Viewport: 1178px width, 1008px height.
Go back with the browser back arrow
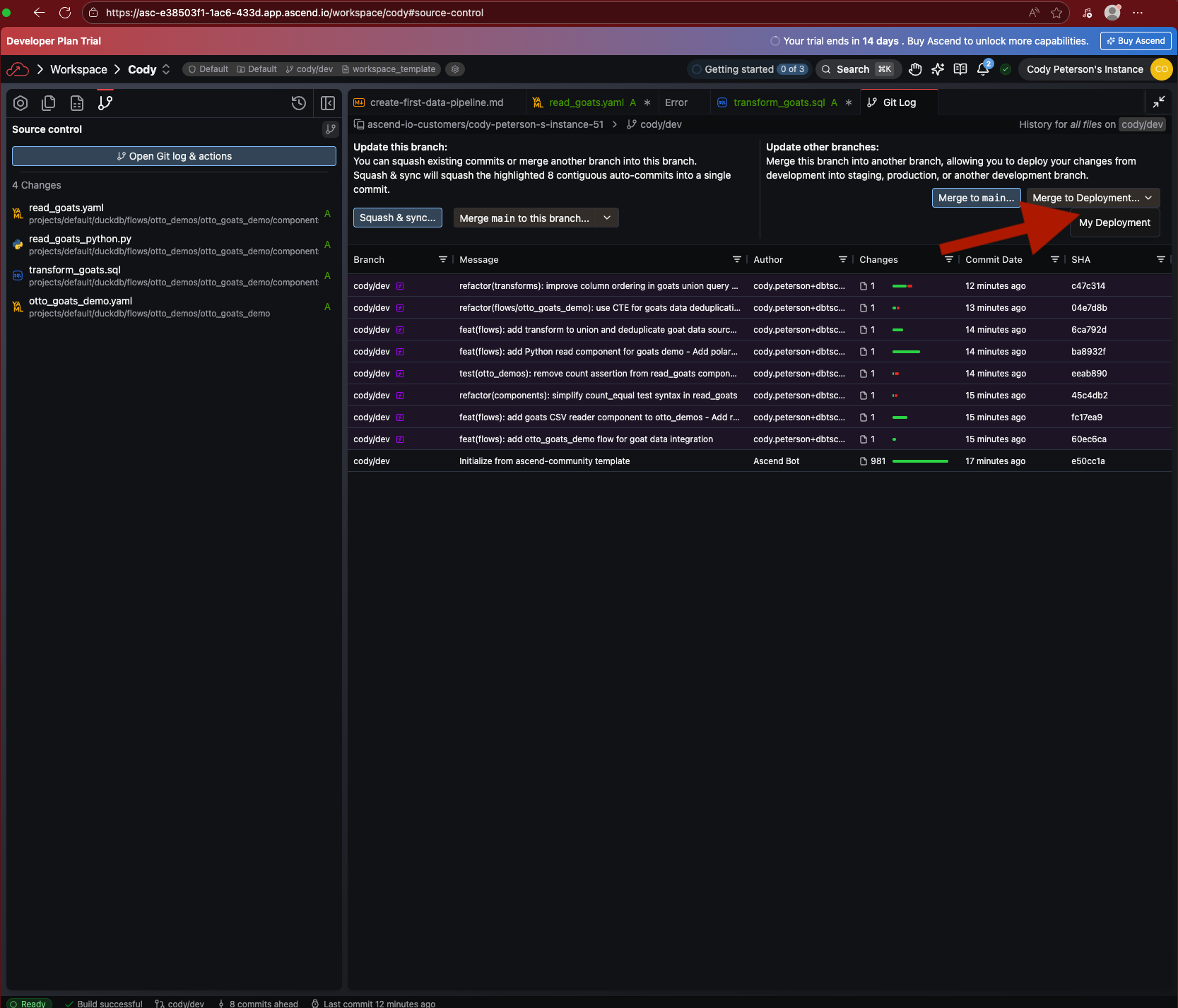[x=39, y=13]
